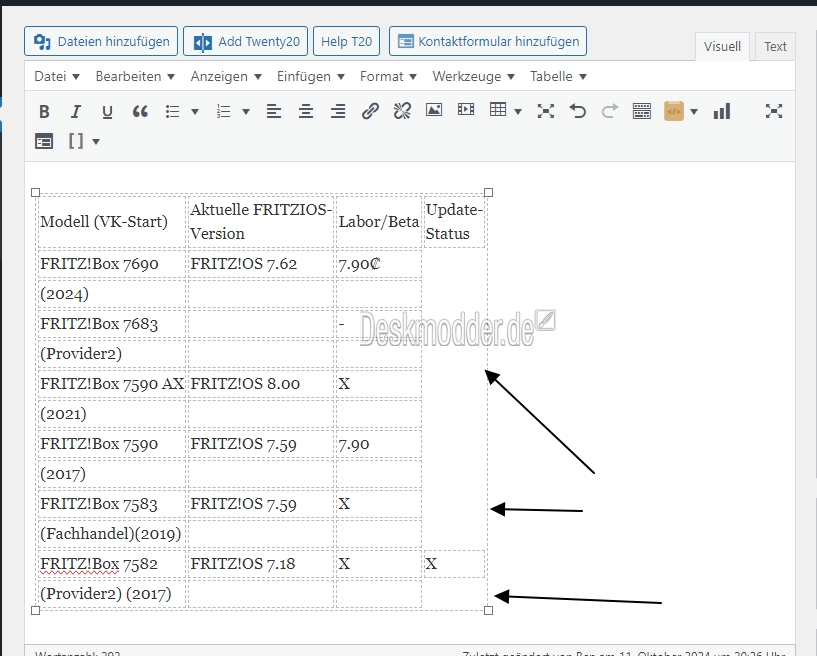Switch to the Text editor tab
Image resolution: width=817 pixels, height=656 pixels.
click(x=775, y=46)
